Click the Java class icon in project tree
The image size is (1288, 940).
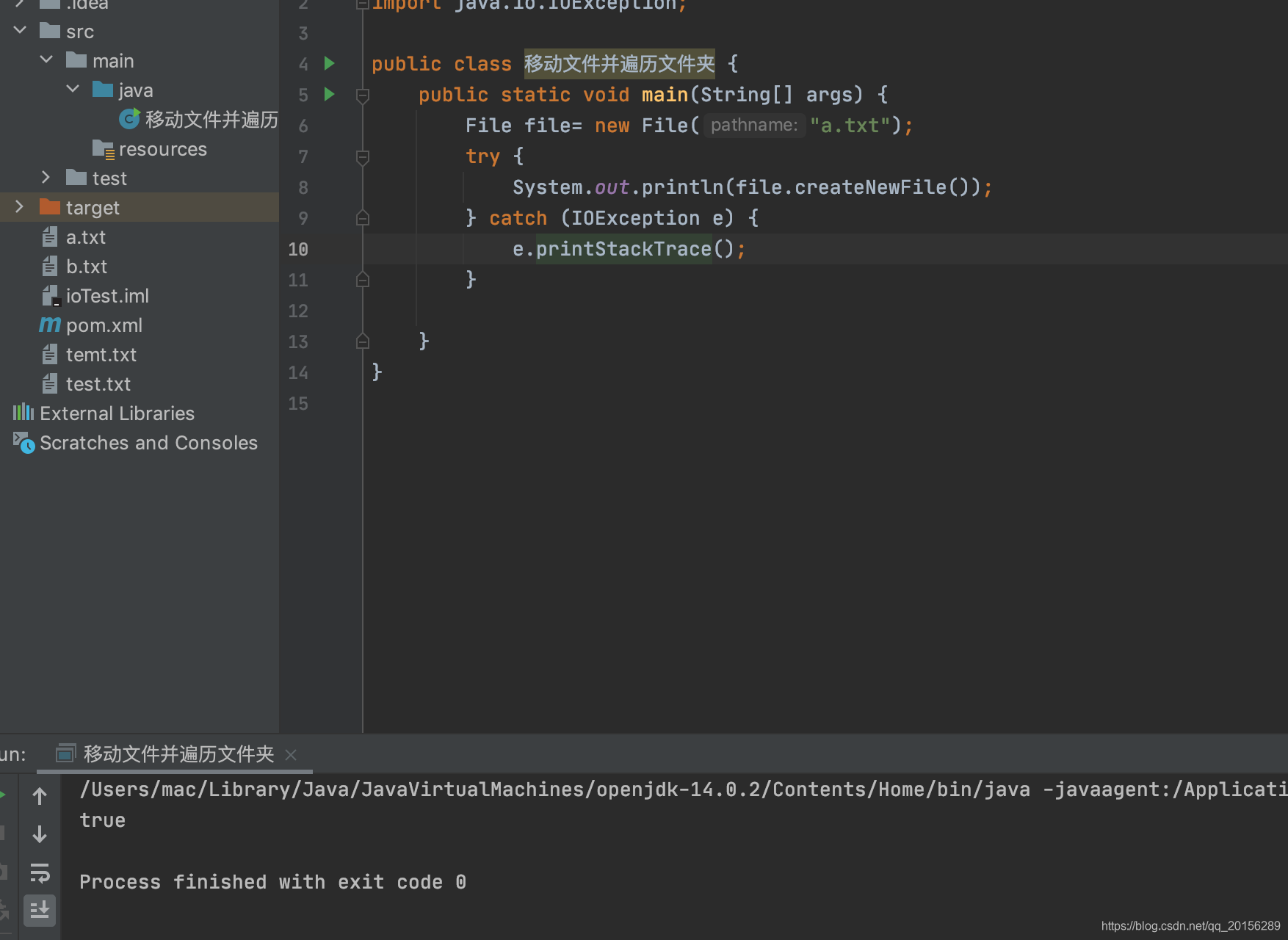pyautogui.click(x=129, y=118)
